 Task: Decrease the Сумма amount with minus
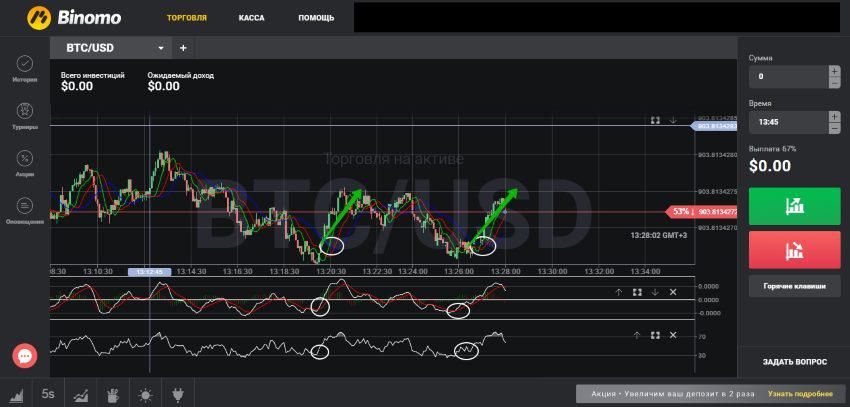[834, 82]
